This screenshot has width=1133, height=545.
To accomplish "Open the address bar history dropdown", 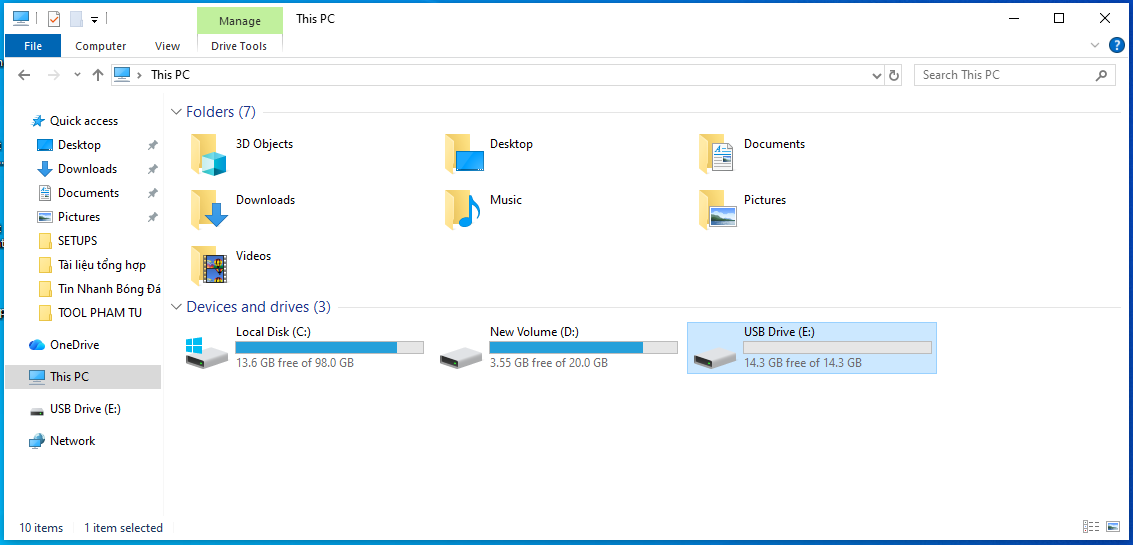I will (x=875, y=75).
